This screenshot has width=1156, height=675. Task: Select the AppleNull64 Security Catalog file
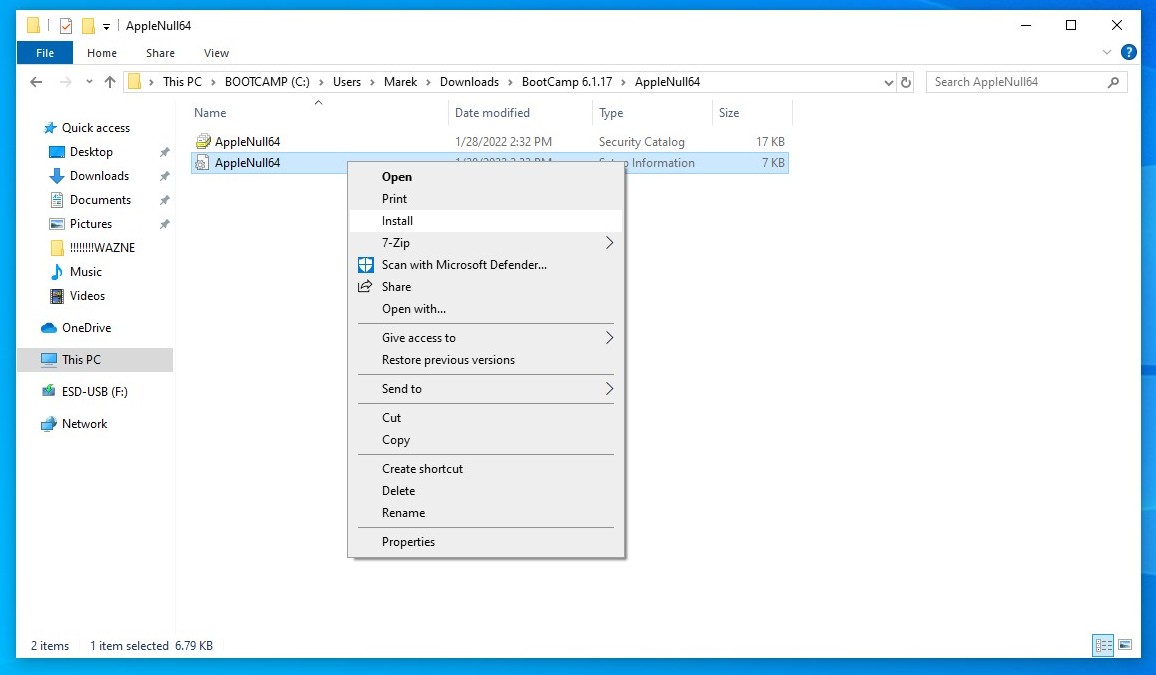[490, 141]
